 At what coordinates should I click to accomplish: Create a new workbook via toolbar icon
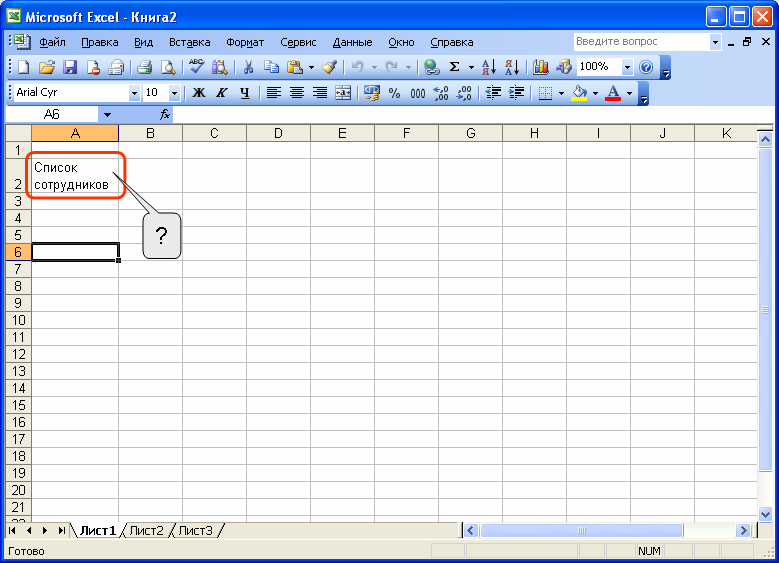(23, 67)
